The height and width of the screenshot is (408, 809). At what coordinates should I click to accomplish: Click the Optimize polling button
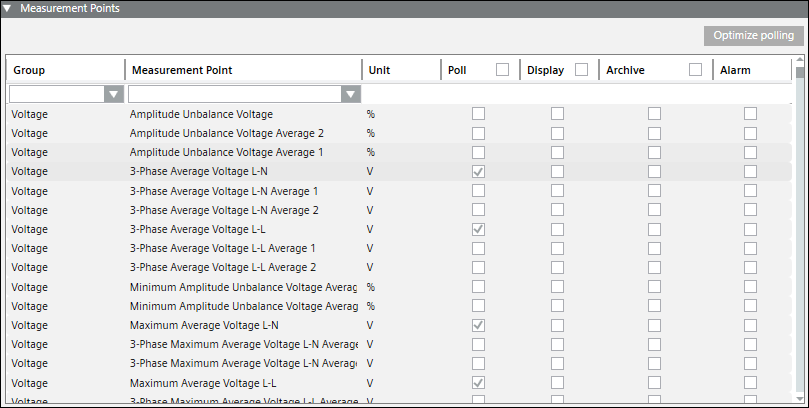[x=752, y=36]
